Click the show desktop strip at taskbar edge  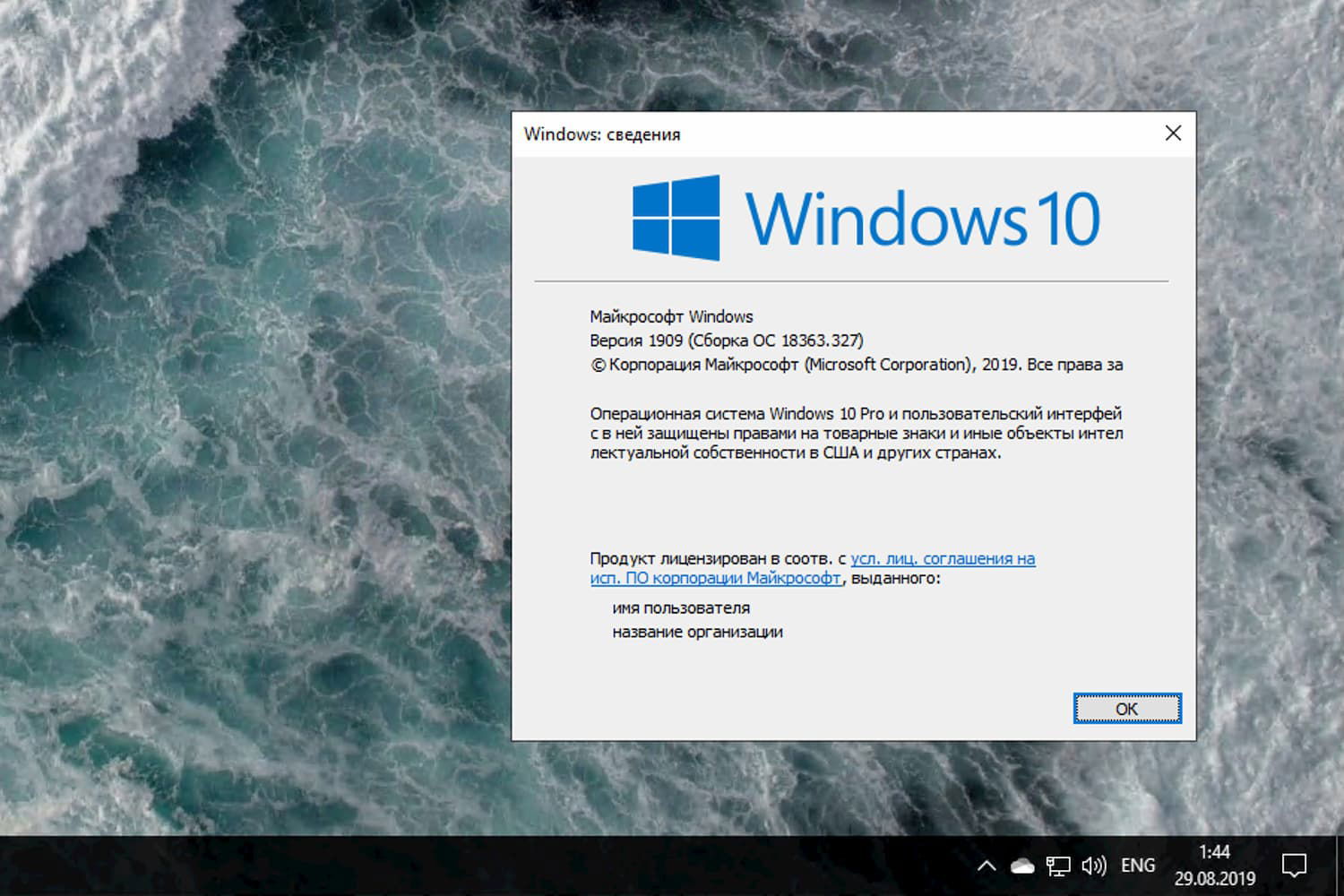(1340, 865)
